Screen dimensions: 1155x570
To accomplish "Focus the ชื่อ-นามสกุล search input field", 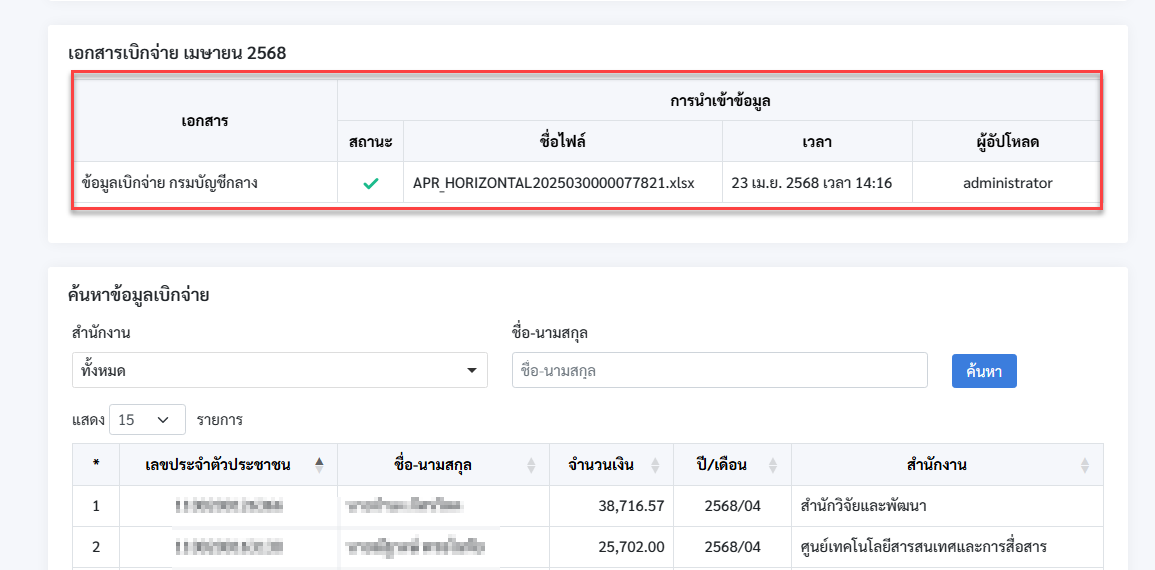I will tap(719, 370).
